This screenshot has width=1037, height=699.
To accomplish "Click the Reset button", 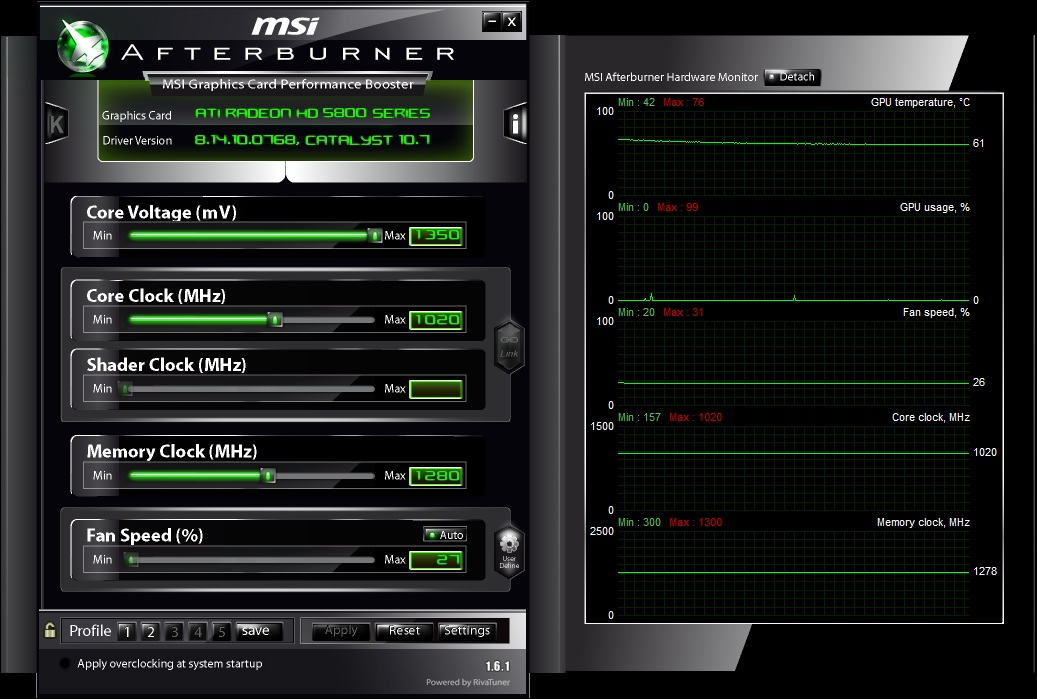I will [404, 631].
